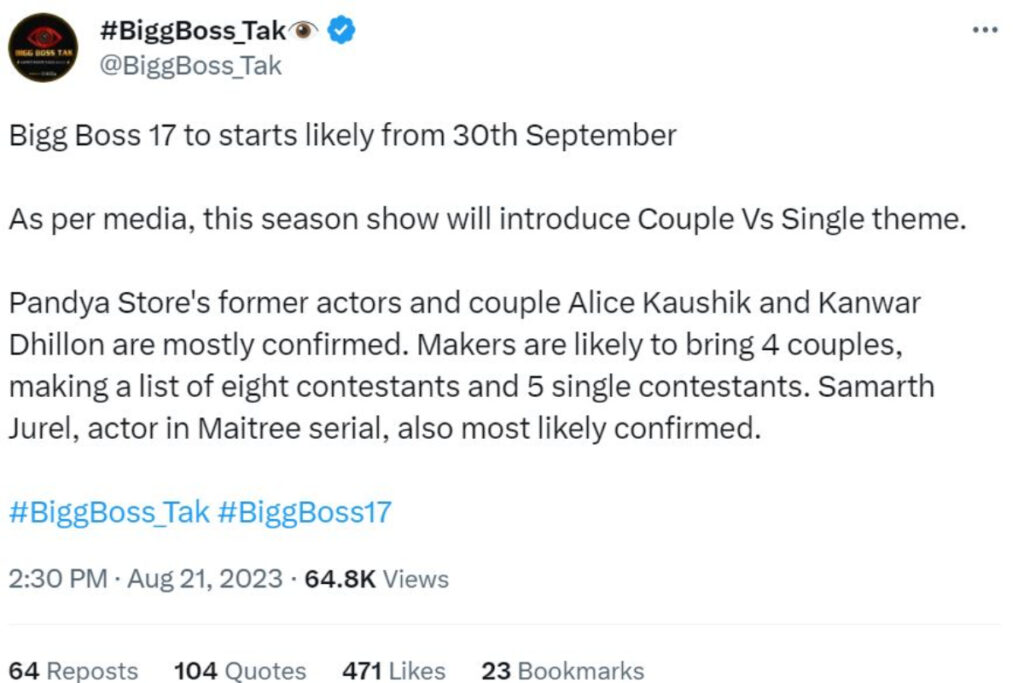Open the #BiggBoss_Tak hashtag in tweet
Image resolution: width=1024 pixels, height=683 pixels.
(x=109, y=513)
